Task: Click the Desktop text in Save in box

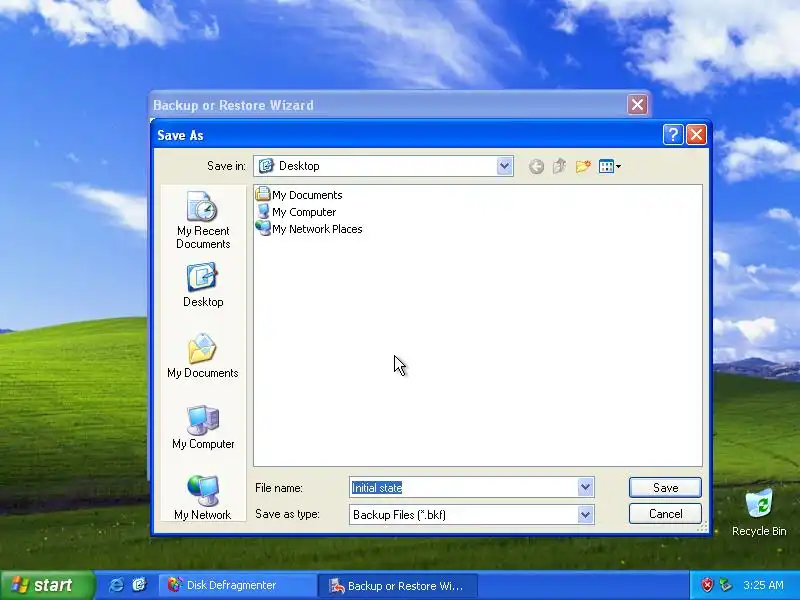Action: [299, 166]
